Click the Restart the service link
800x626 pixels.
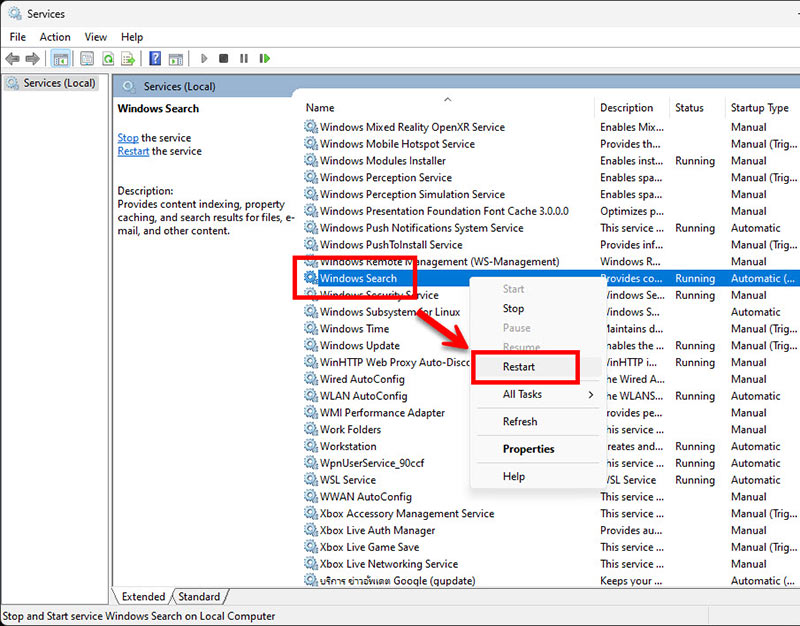133,151
